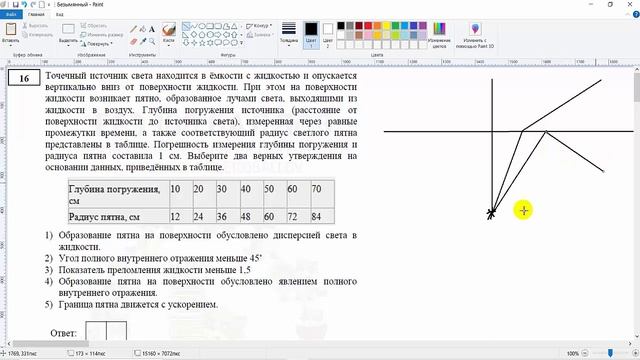Click the Undo arrow in title bar
This screenshot has height=360, width=640.
(24, 4)
